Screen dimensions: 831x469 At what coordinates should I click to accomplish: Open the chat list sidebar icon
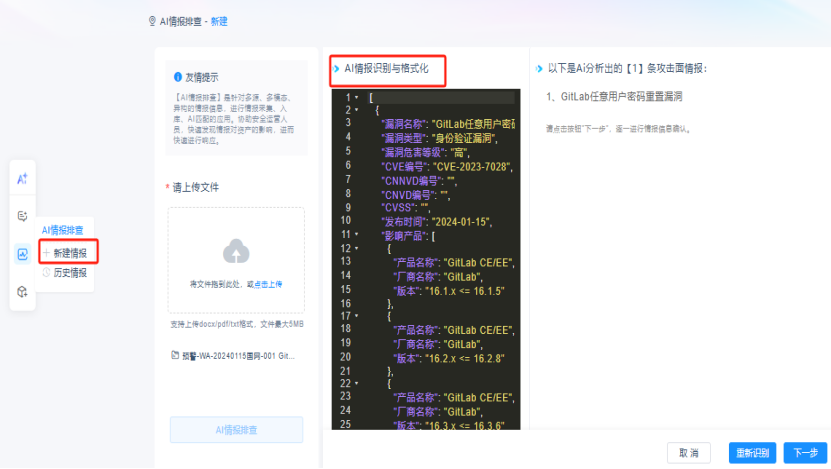[x=22, y=216]
